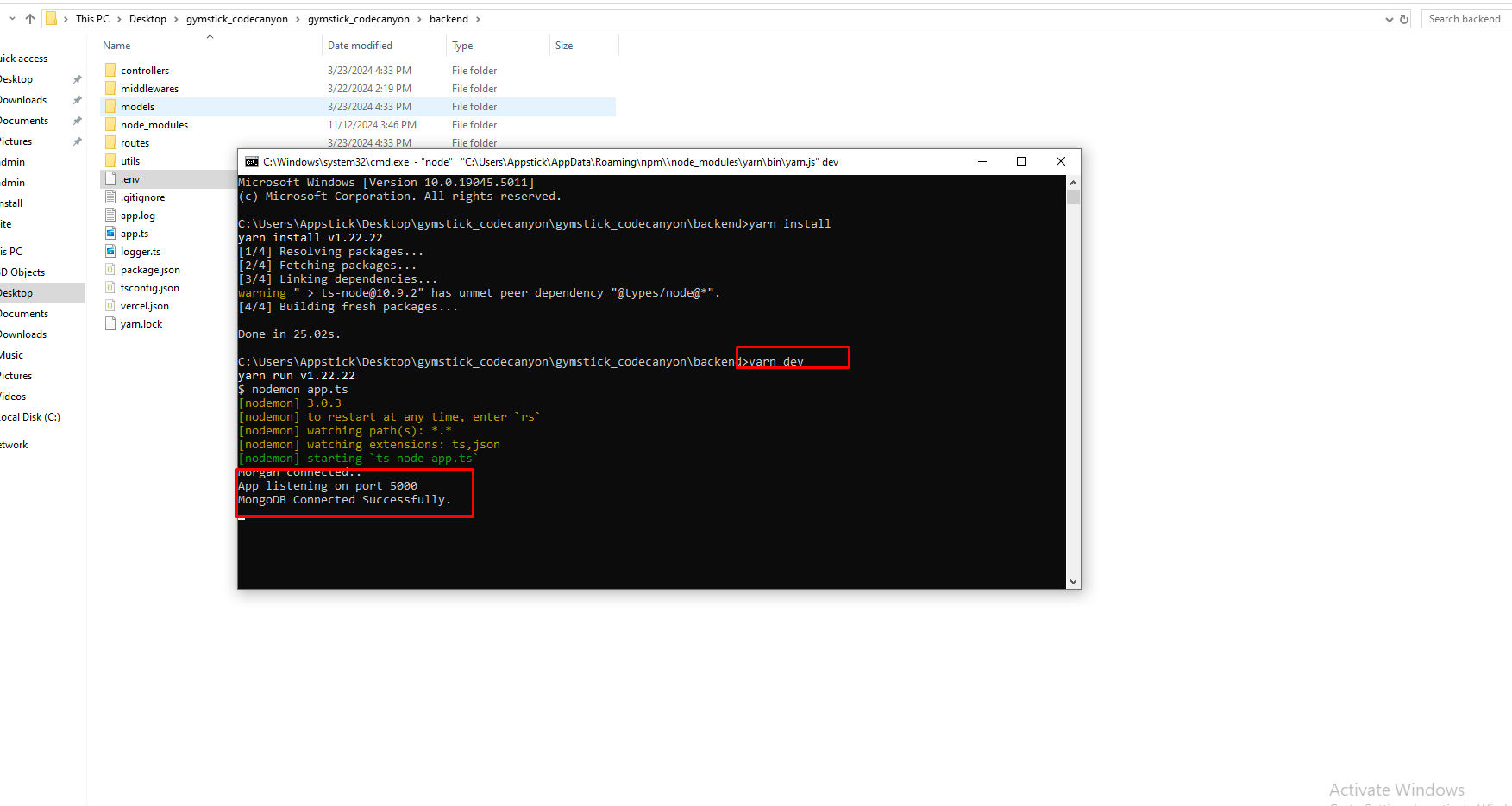Screen dimensions: 1512x806
Task: Click the Search backend input field
Action: [1465, 19]
